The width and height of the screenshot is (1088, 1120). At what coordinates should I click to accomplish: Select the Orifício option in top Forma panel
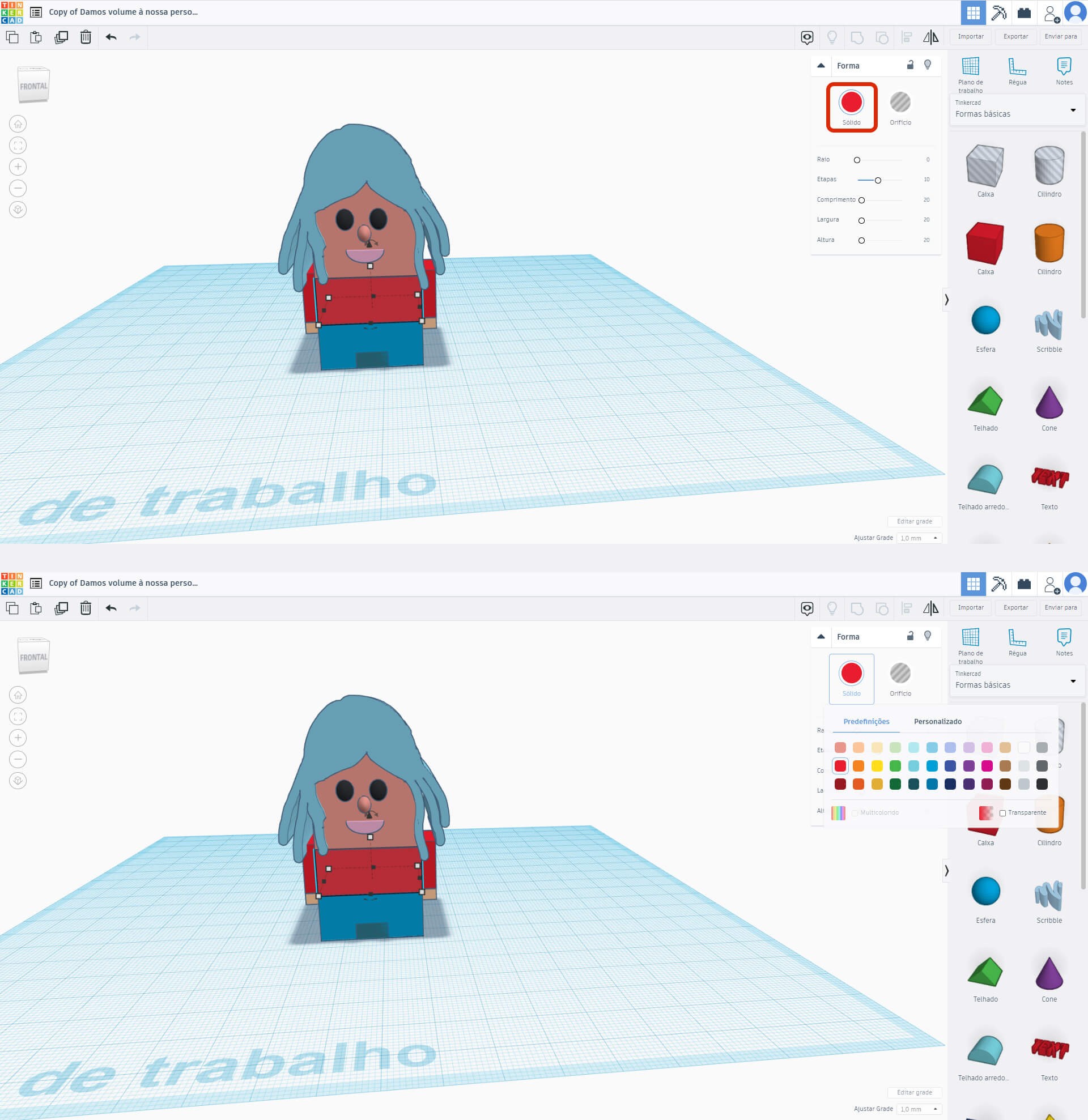coord(900,109)
